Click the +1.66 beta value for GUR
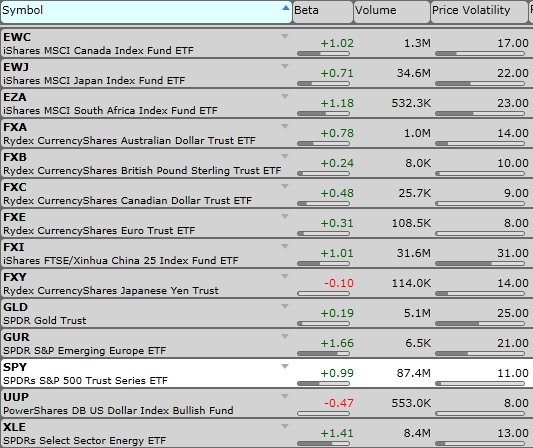This screenshot has height=448, width=533. [x=337, y=343]
